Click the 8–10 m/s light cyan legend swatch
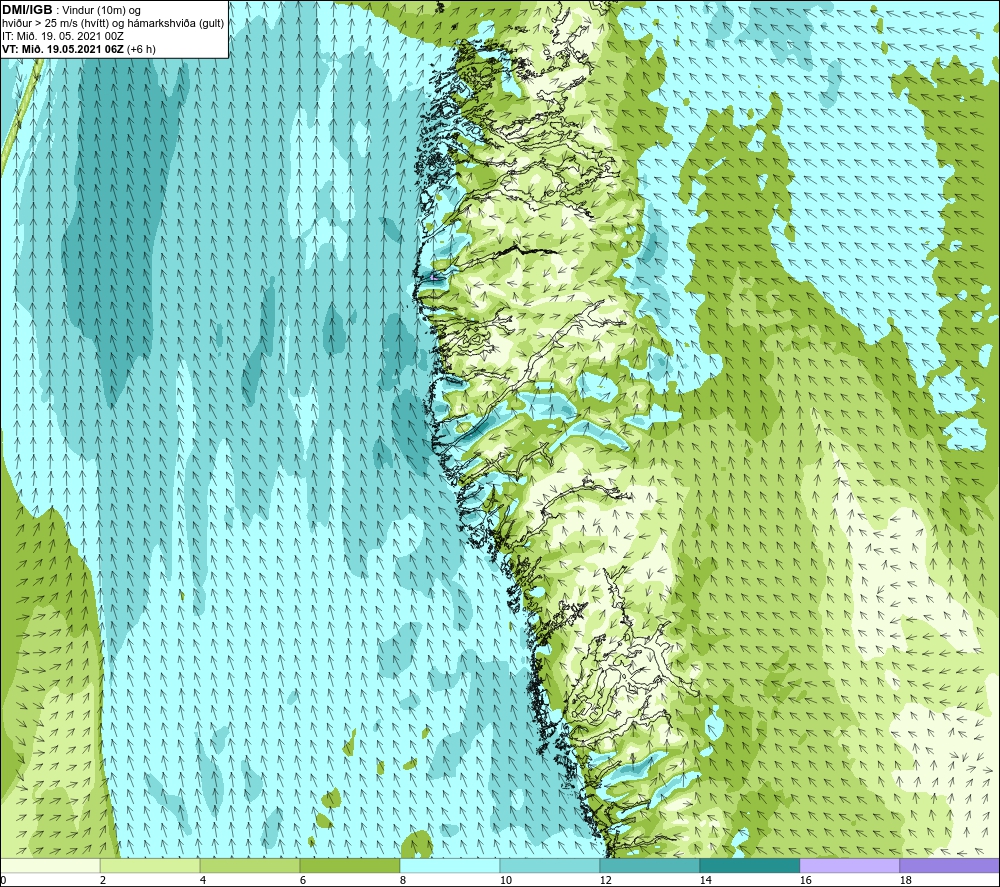Image resolution: width=1000 pixels, height=887 pixels. pyautogui.click(x=450, y=865)
